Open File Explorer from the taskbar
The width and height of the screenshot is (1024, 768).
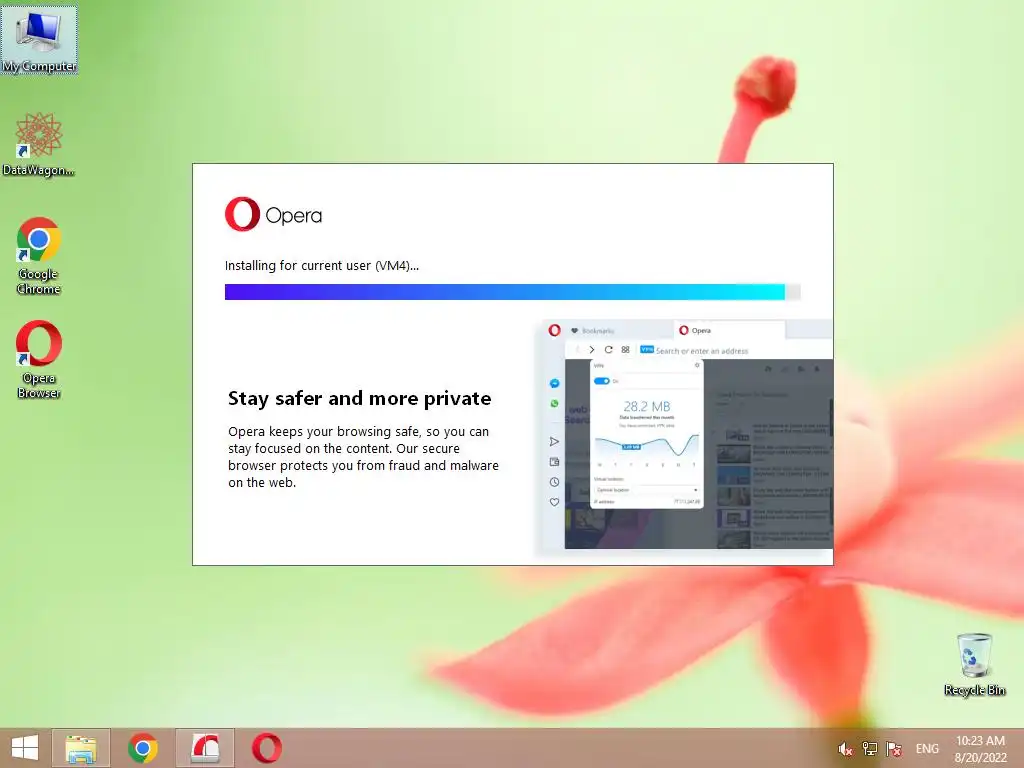pyautogui.click(x=81, y=748)
